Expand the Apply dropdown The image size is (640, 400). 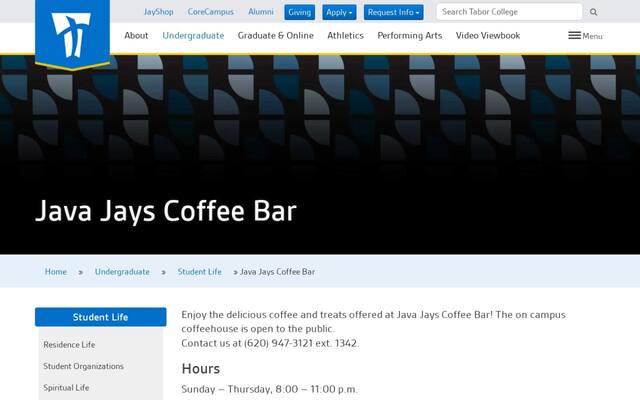pyautogui.click(x=339, y=12)
